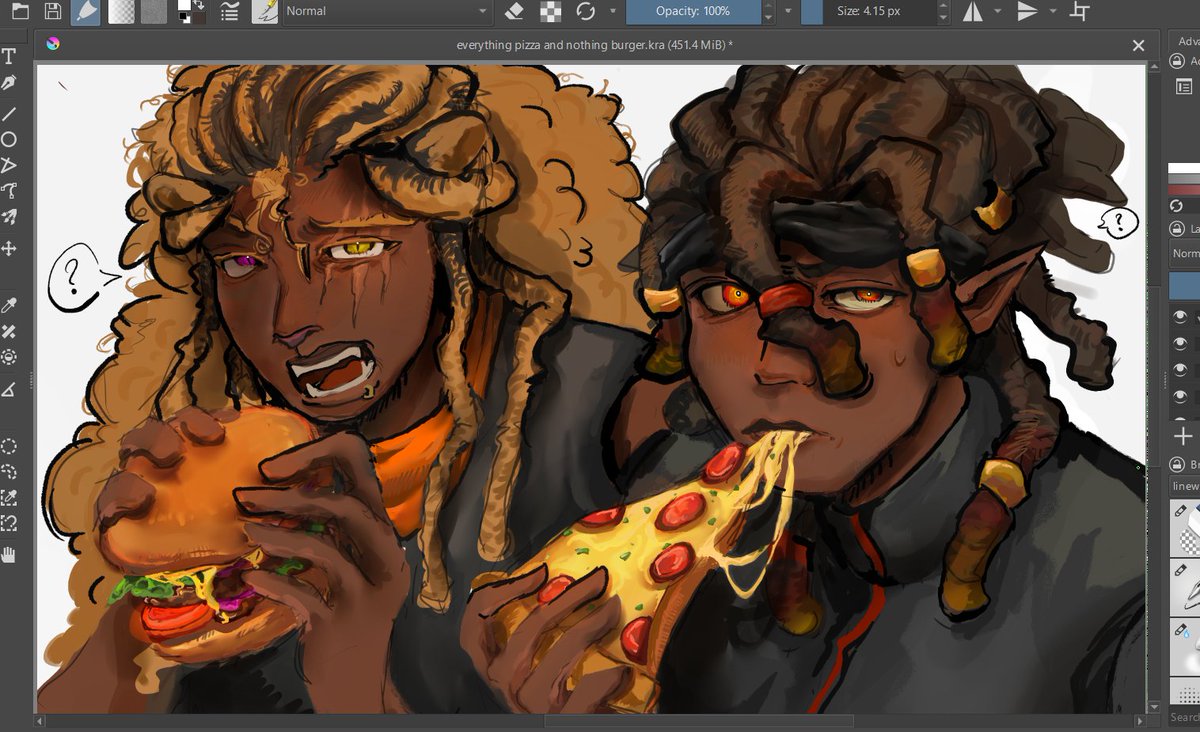Click the canvas horizontal scrollbar
Viewport: 1200px width, 732px height.
coord(698,720)
